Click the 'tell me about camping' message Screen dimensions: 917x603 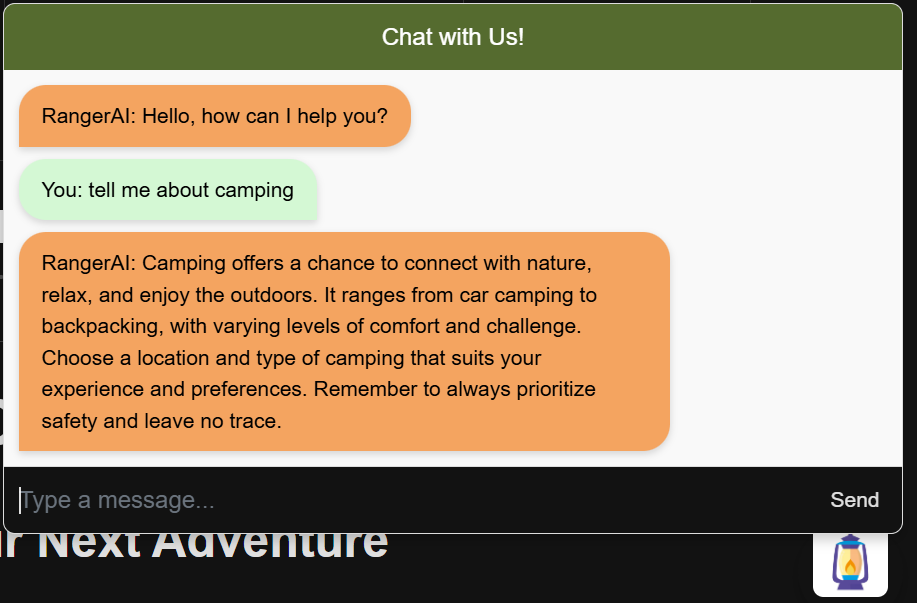168,190
